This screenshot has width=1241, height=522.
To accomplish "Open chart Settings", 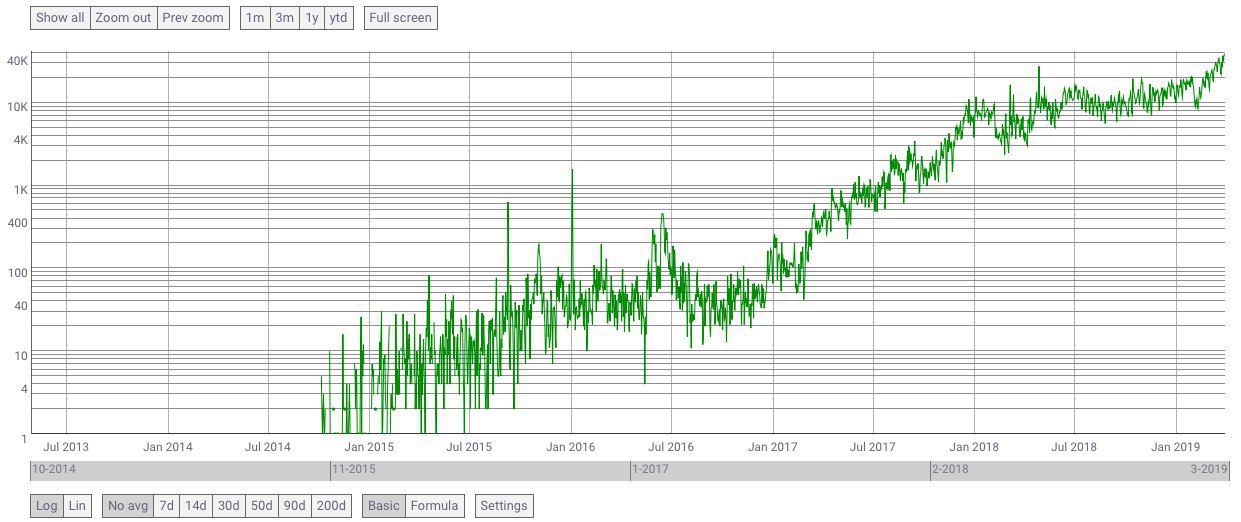I will point(504,506).
